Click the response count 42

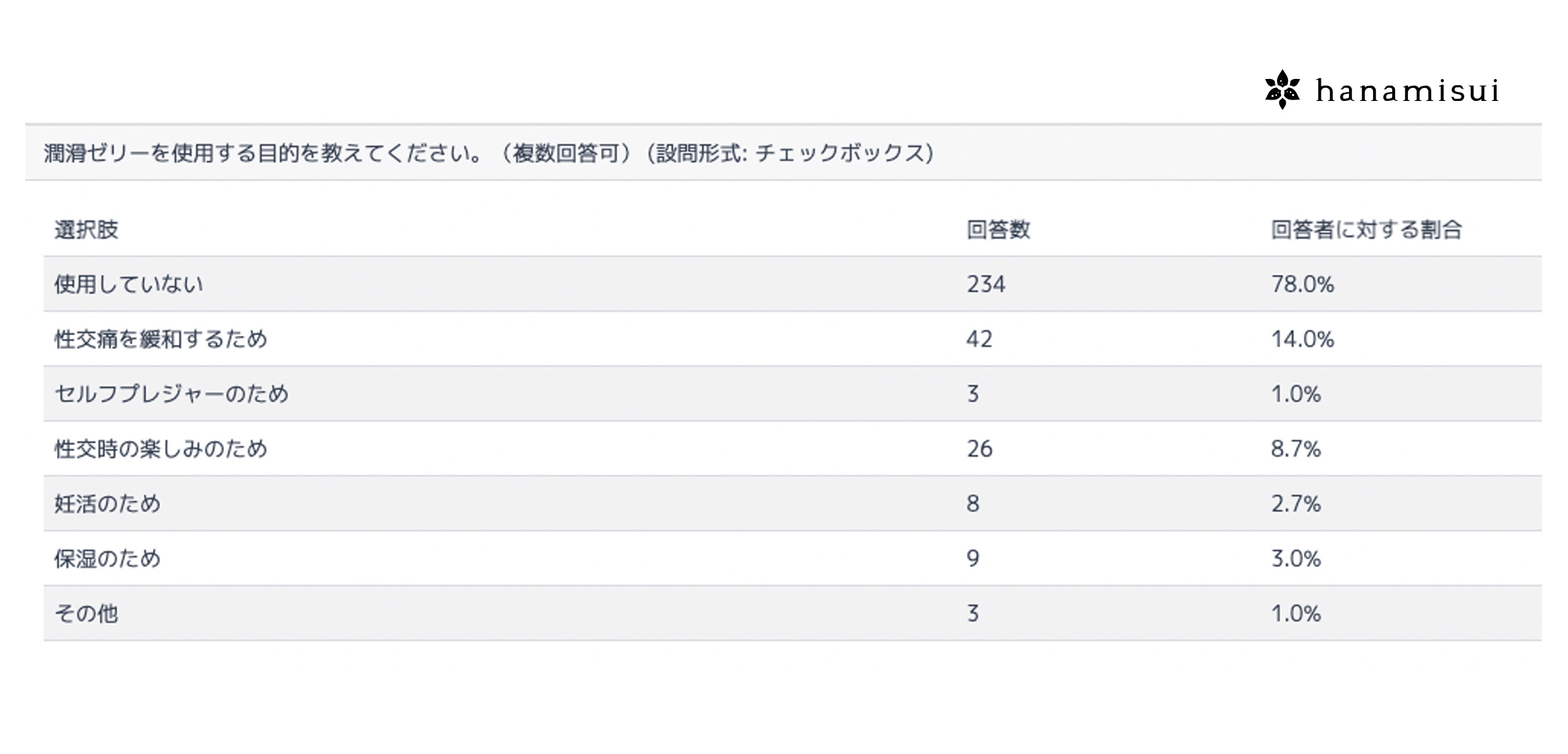point(979,339)
